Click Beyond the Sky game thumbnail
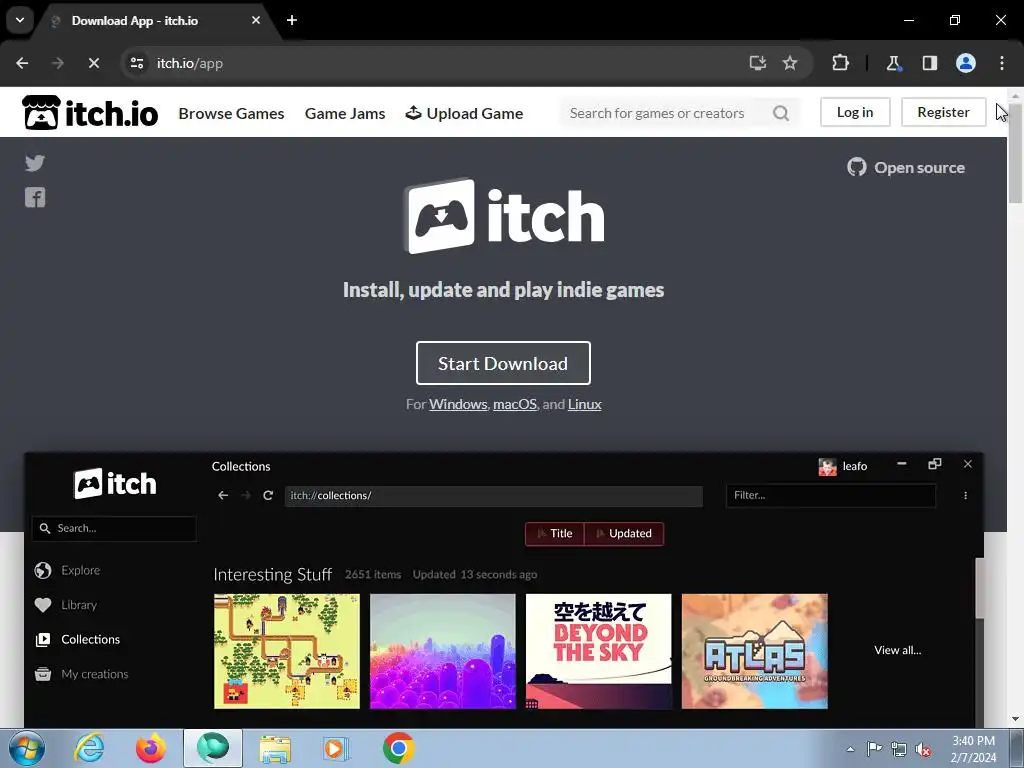 [x=598, y=651]
